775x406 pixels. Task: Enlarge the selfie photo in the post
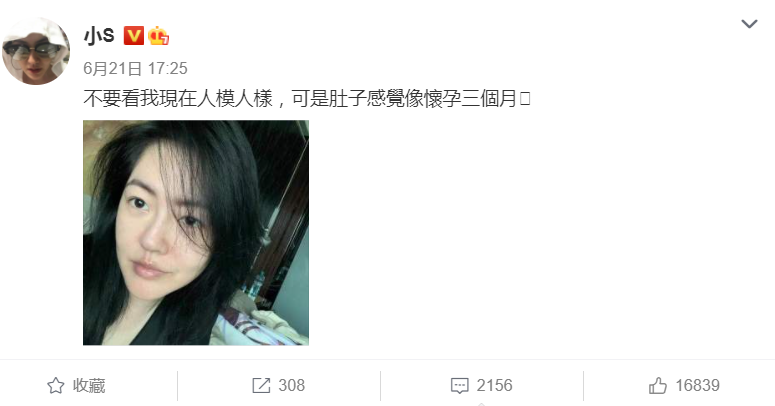point(196,232)
